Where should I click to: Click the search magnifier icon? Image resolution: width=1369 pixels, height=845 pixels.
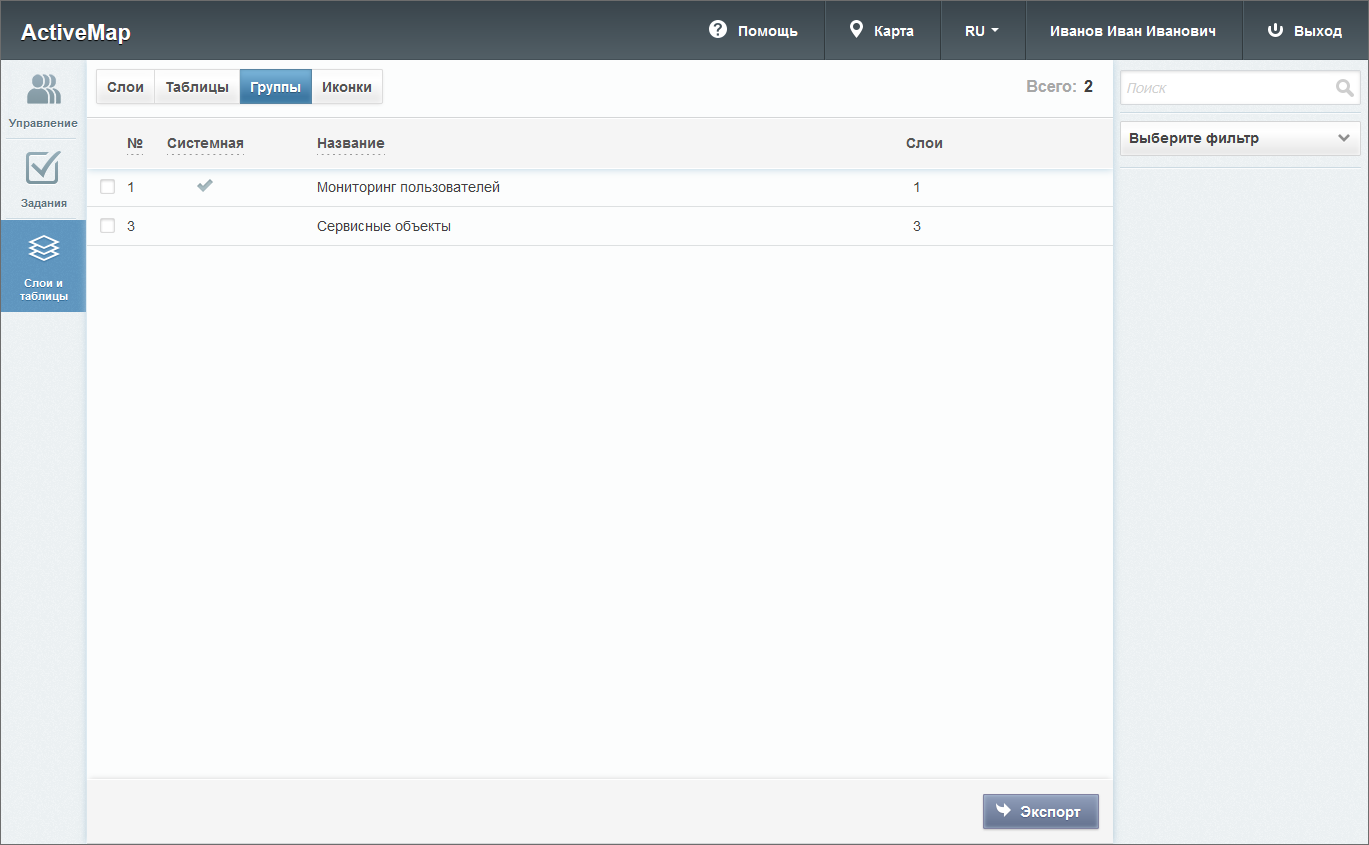(1344, 88)
